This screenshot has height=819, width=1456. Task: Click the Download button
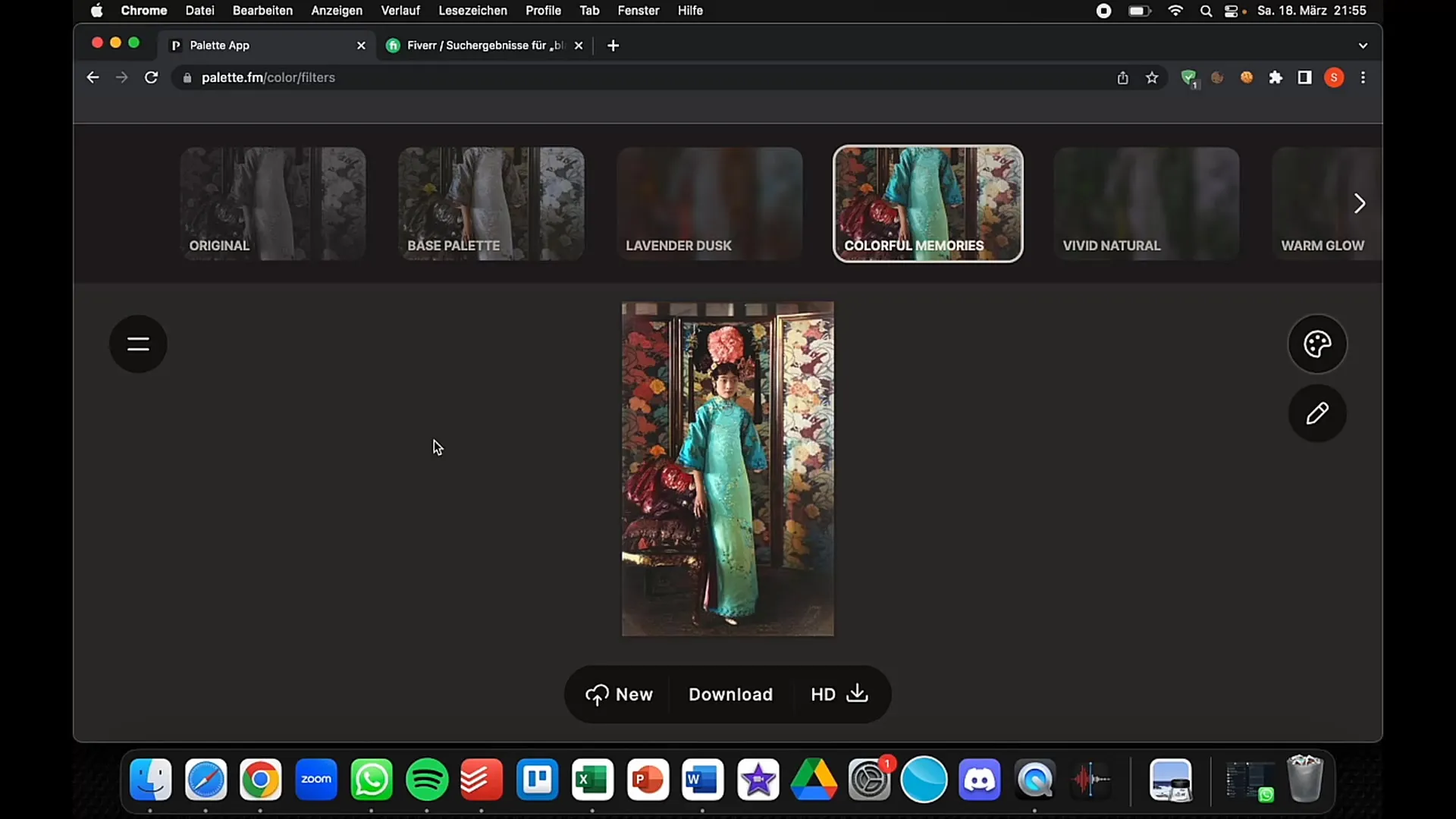tap(731, 694)
